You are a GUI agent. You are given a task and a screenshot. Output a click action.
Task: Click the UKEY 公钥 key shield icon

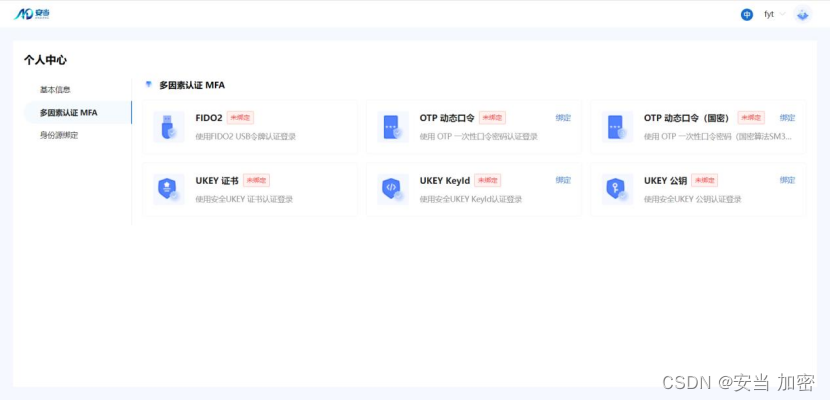615,189
